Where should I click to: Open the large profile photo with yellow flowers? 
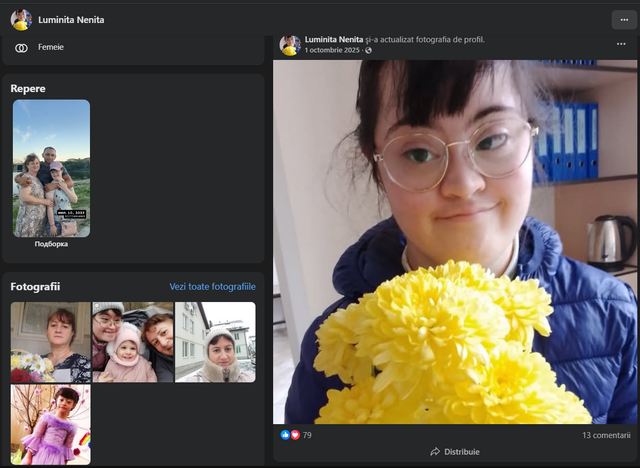pyautogui.click(x=455, y=242)
